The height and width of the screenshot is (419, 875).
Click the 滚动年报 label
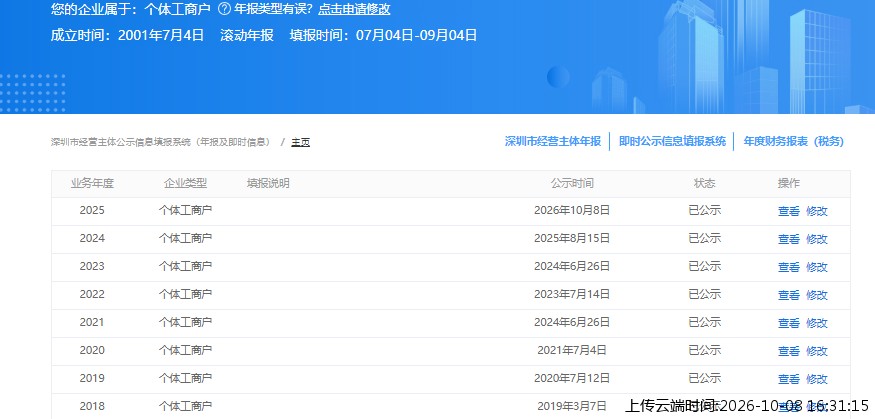tap(247, 35)
